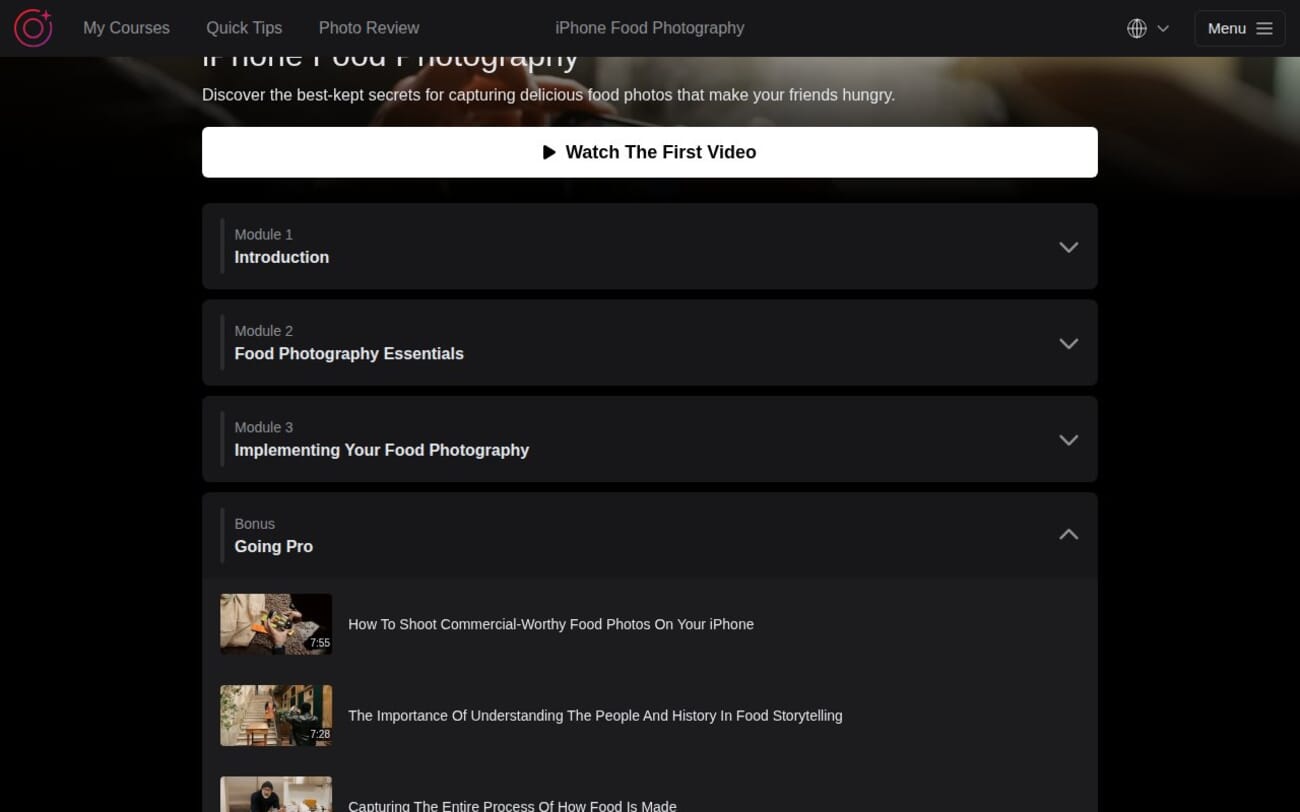Click the Menu button label
1300x812 pixels.
point(1226,28)
